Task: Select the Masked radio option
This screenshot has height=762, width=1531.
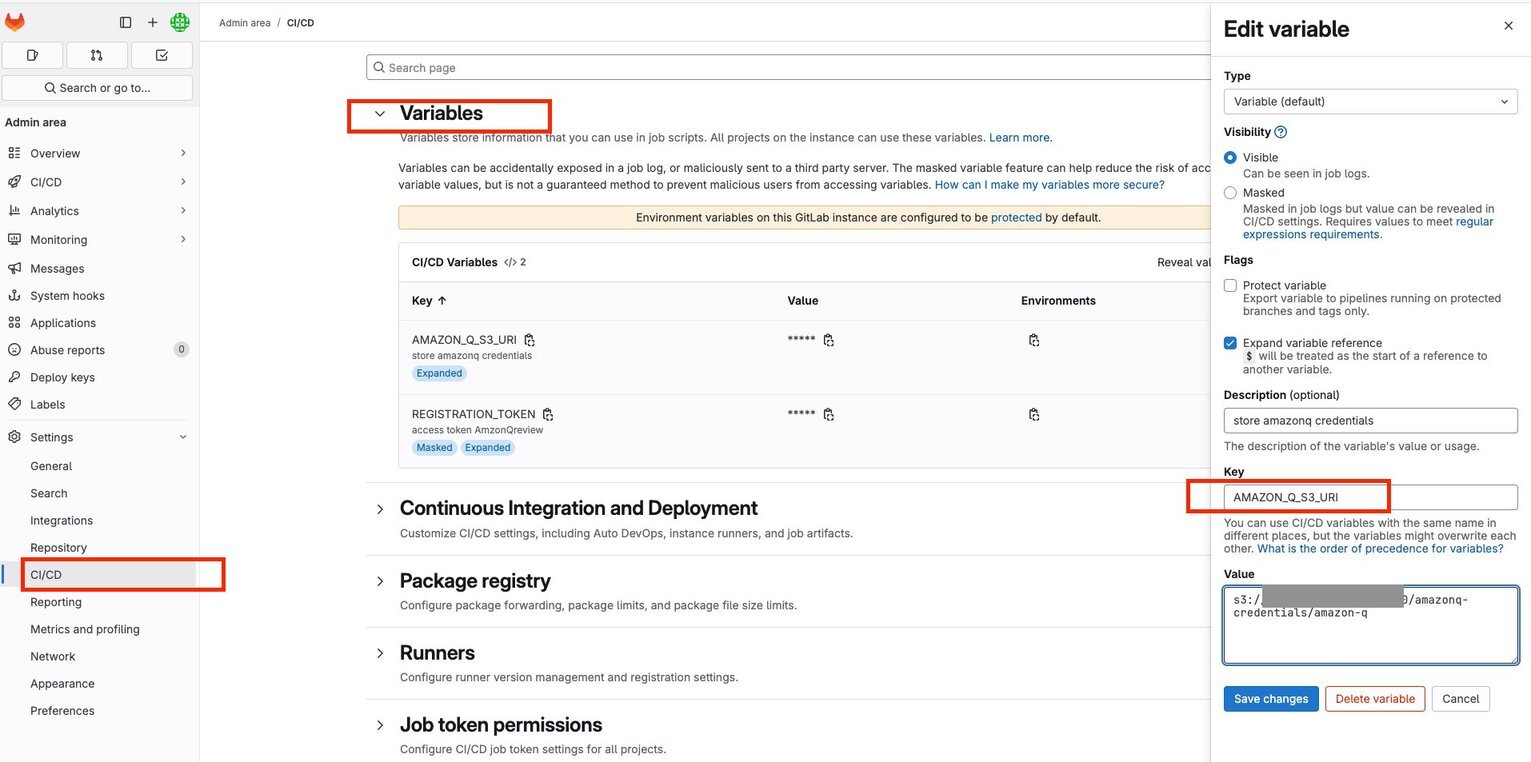Action: (1230, 193)
